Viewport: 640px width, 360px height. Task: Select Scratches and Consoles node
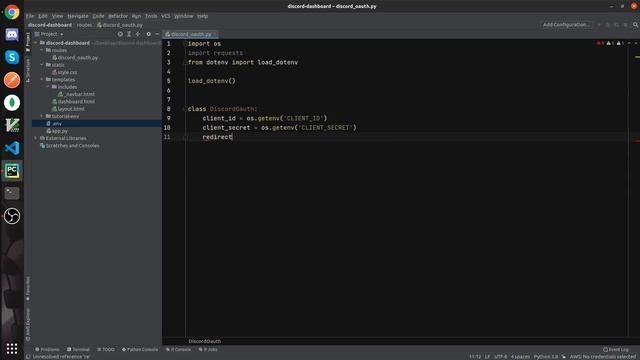(70, 146)
